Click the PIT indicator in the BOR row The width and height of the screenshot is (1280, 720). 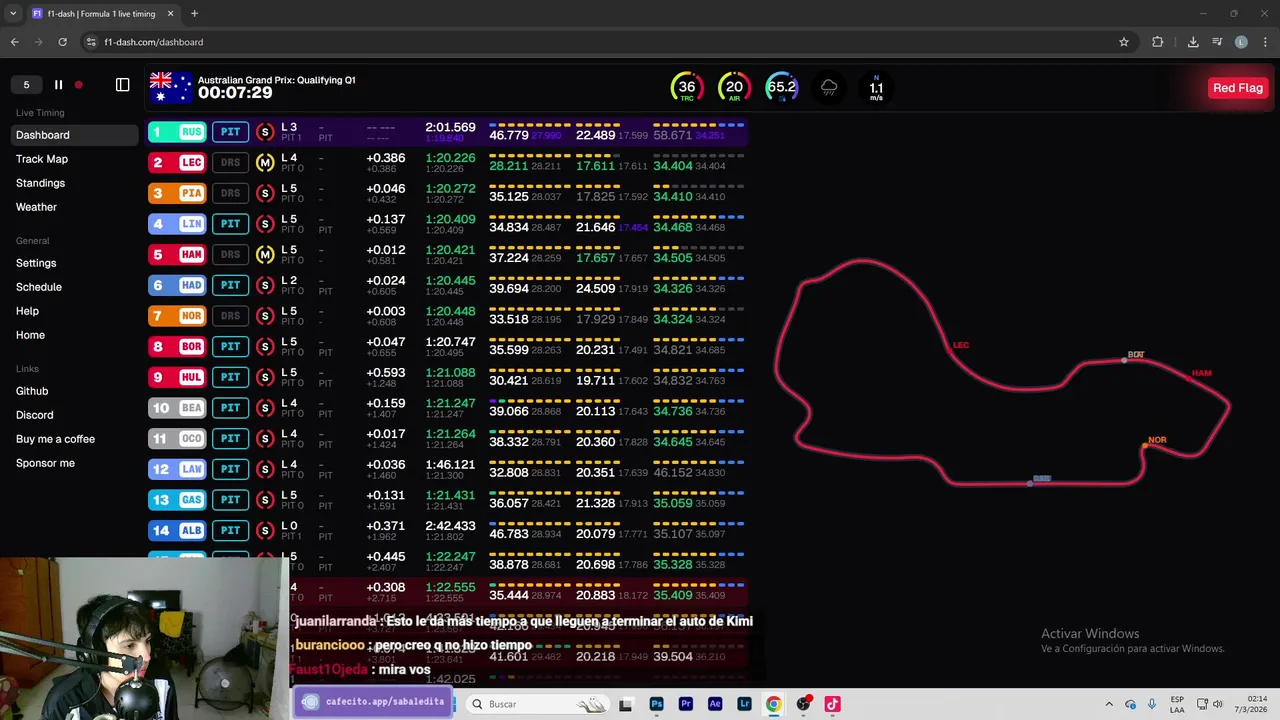click(x=230, y=346)
